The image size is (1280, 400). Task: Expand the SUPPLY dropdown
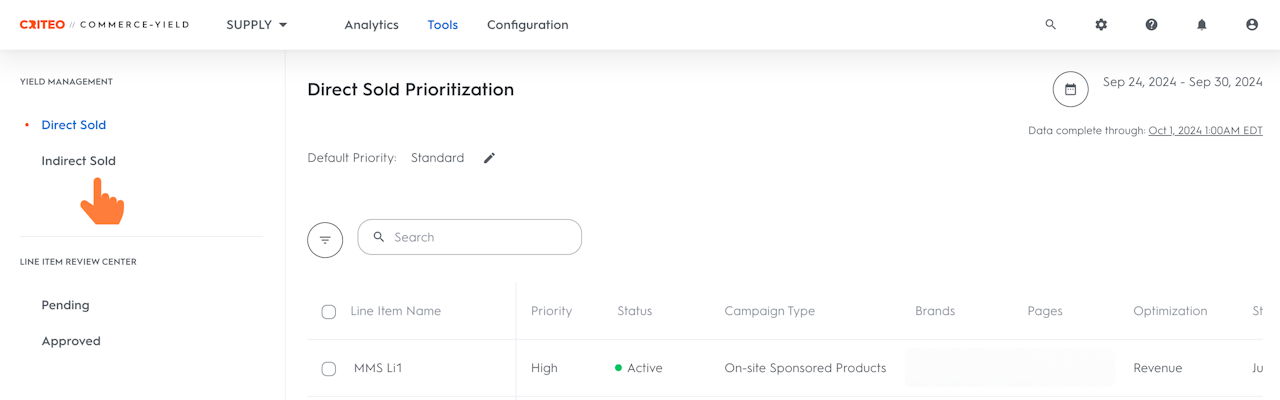[257, 25]
